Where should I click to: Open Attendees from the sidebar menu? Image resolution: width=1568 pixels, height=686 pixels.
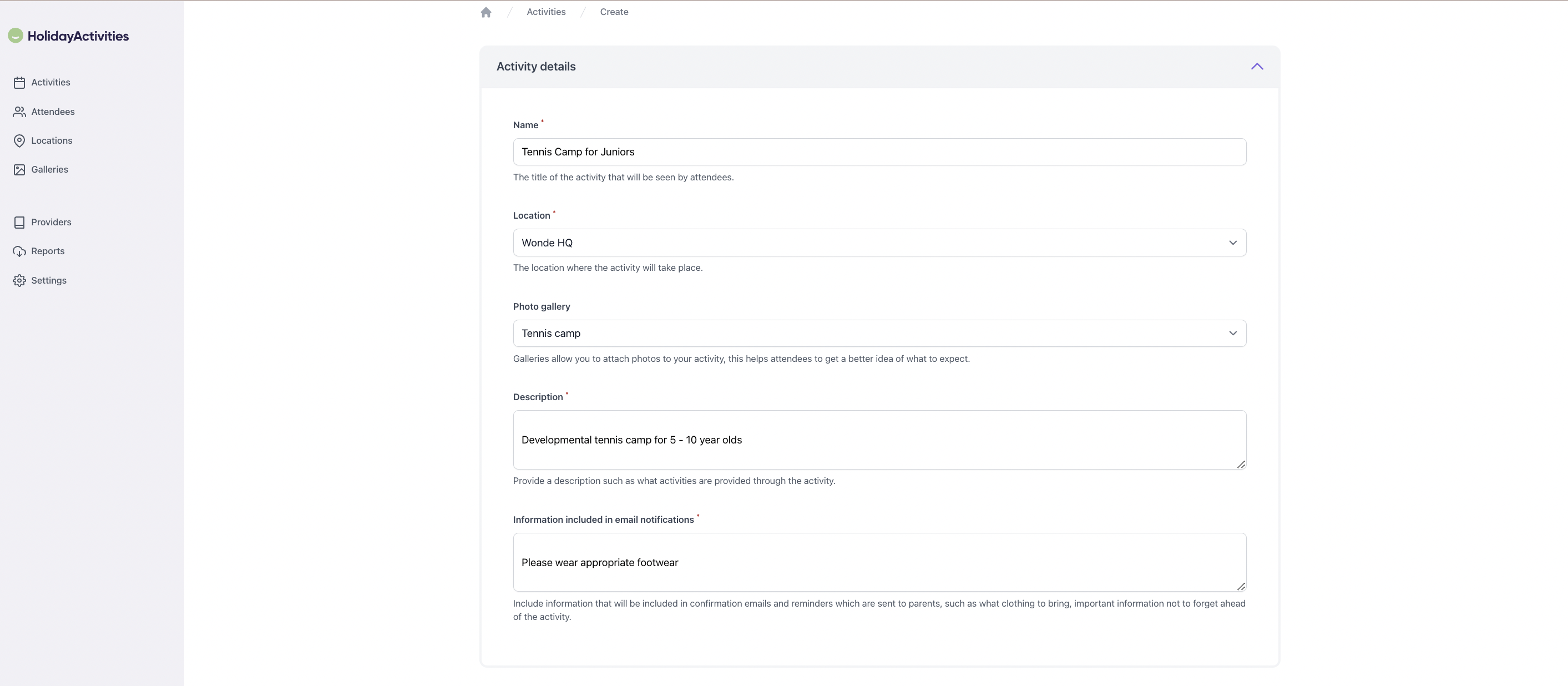click(52, 112)
